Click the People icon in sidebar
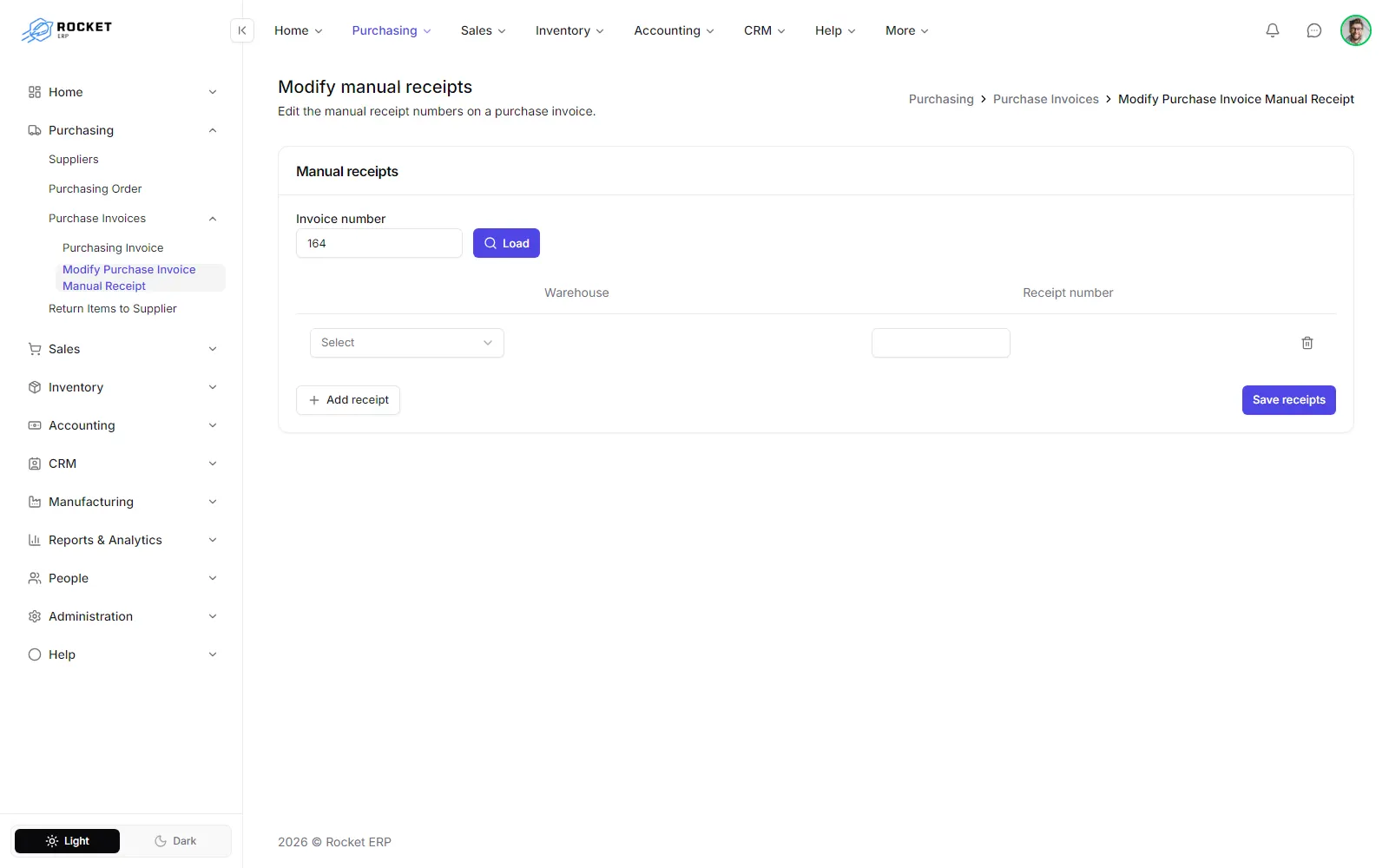This screenshot has height=868, width=1389. pos(35,578)
